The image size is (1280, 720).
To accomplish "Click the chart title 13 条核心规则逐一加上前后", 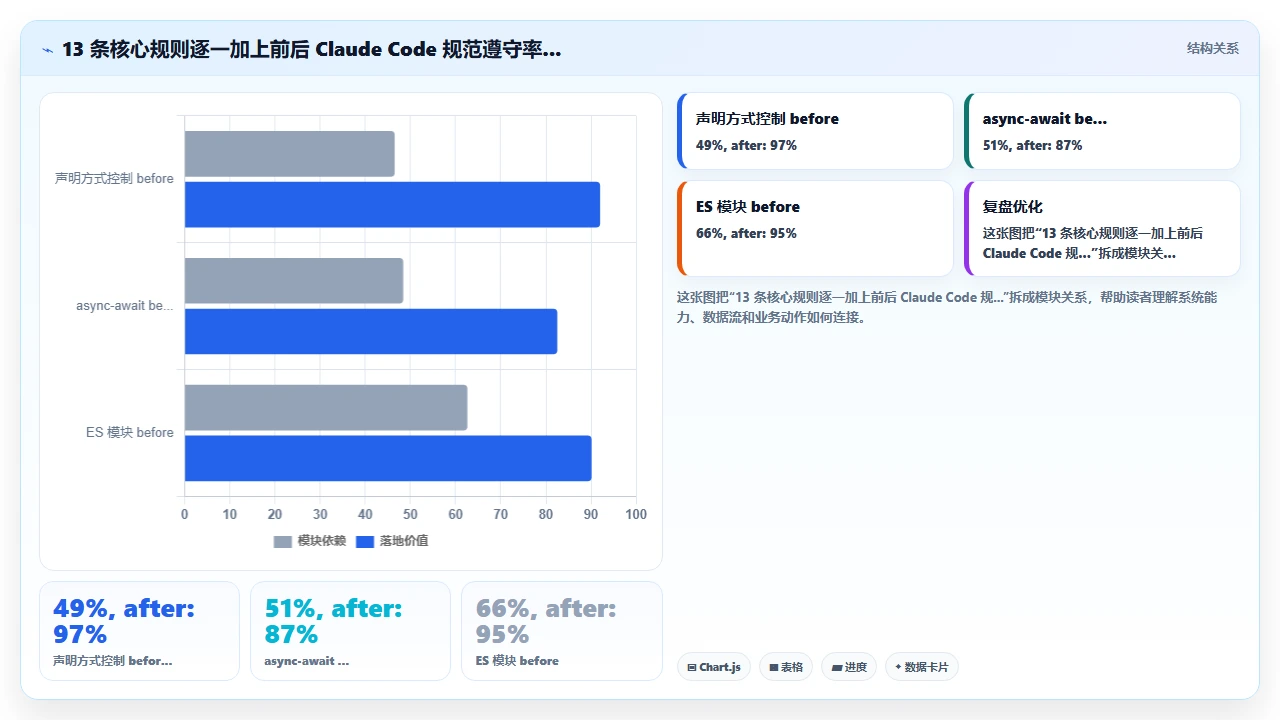I will 312,49.
